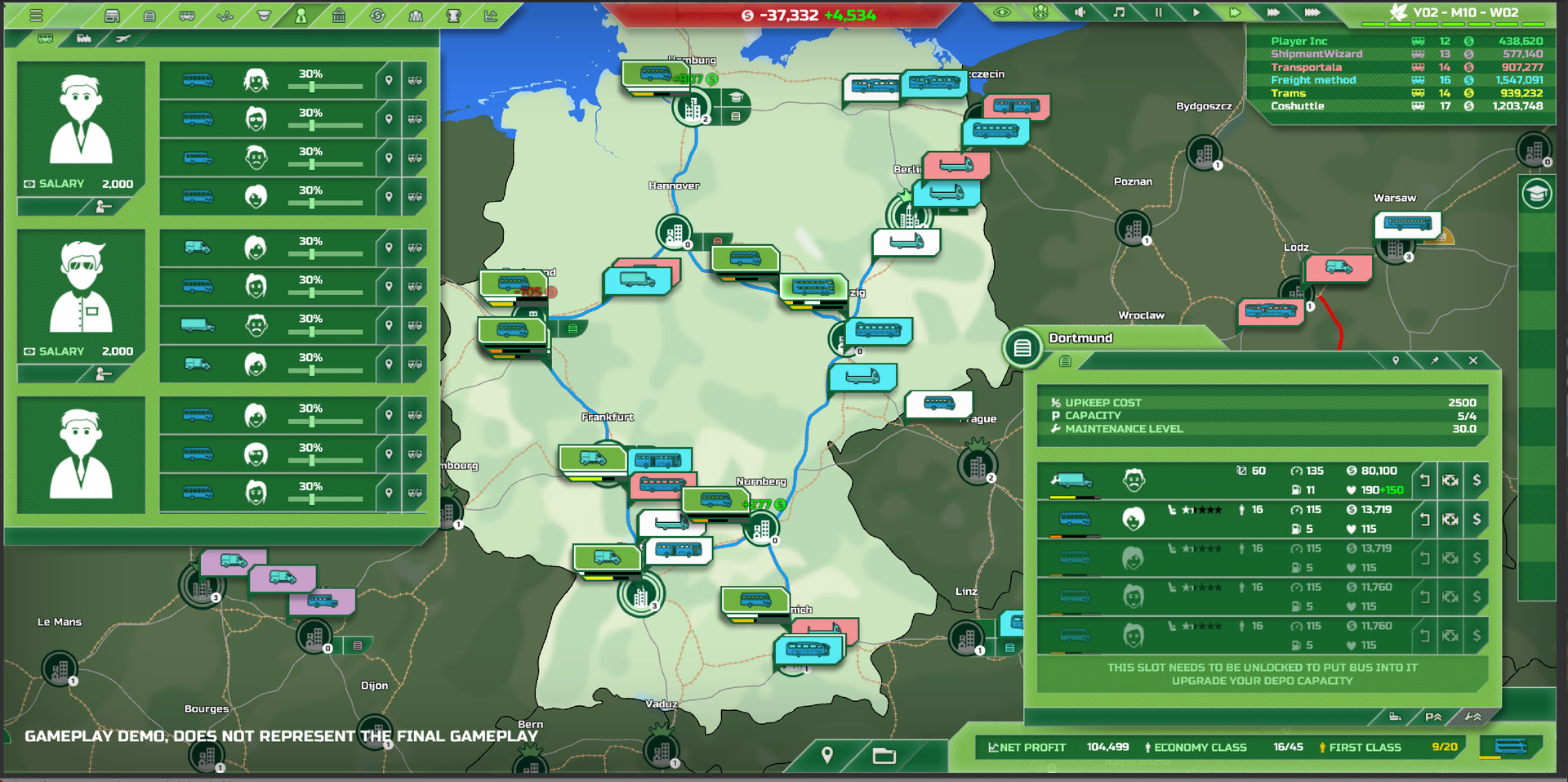Image resolution: width=1568 pixels, height=782 pixels.
Task: Toggle the sound effects speaker
Action: [x=1080, y=12]
